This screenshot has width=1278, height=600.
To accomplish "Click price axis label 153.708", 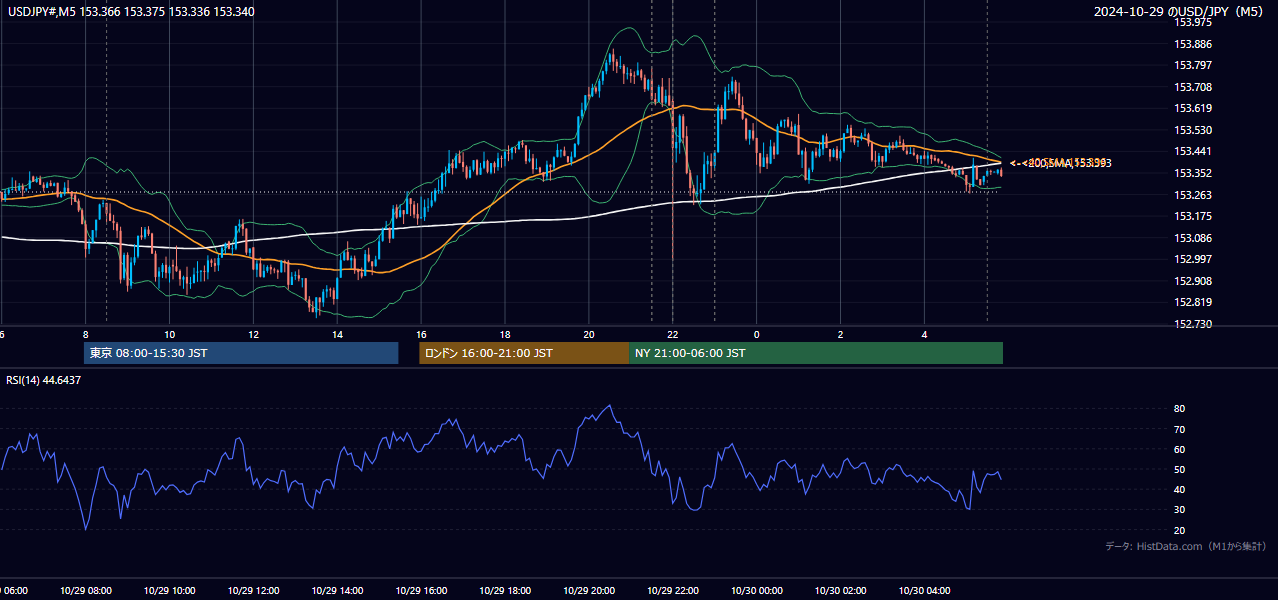I will point(1193,87).
